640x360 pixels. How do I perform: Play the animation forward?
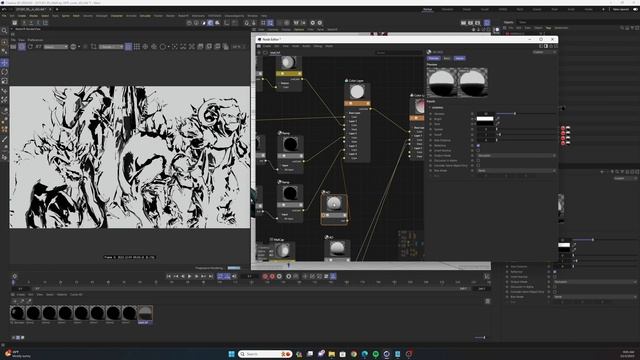[189, 276]
